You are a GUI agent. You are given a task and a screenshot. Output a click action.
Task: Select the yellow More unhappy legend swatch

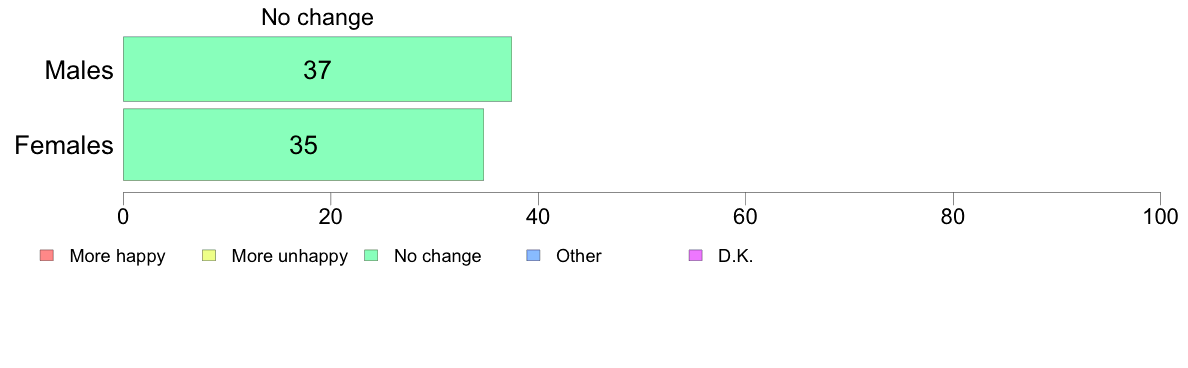point(208,256)
